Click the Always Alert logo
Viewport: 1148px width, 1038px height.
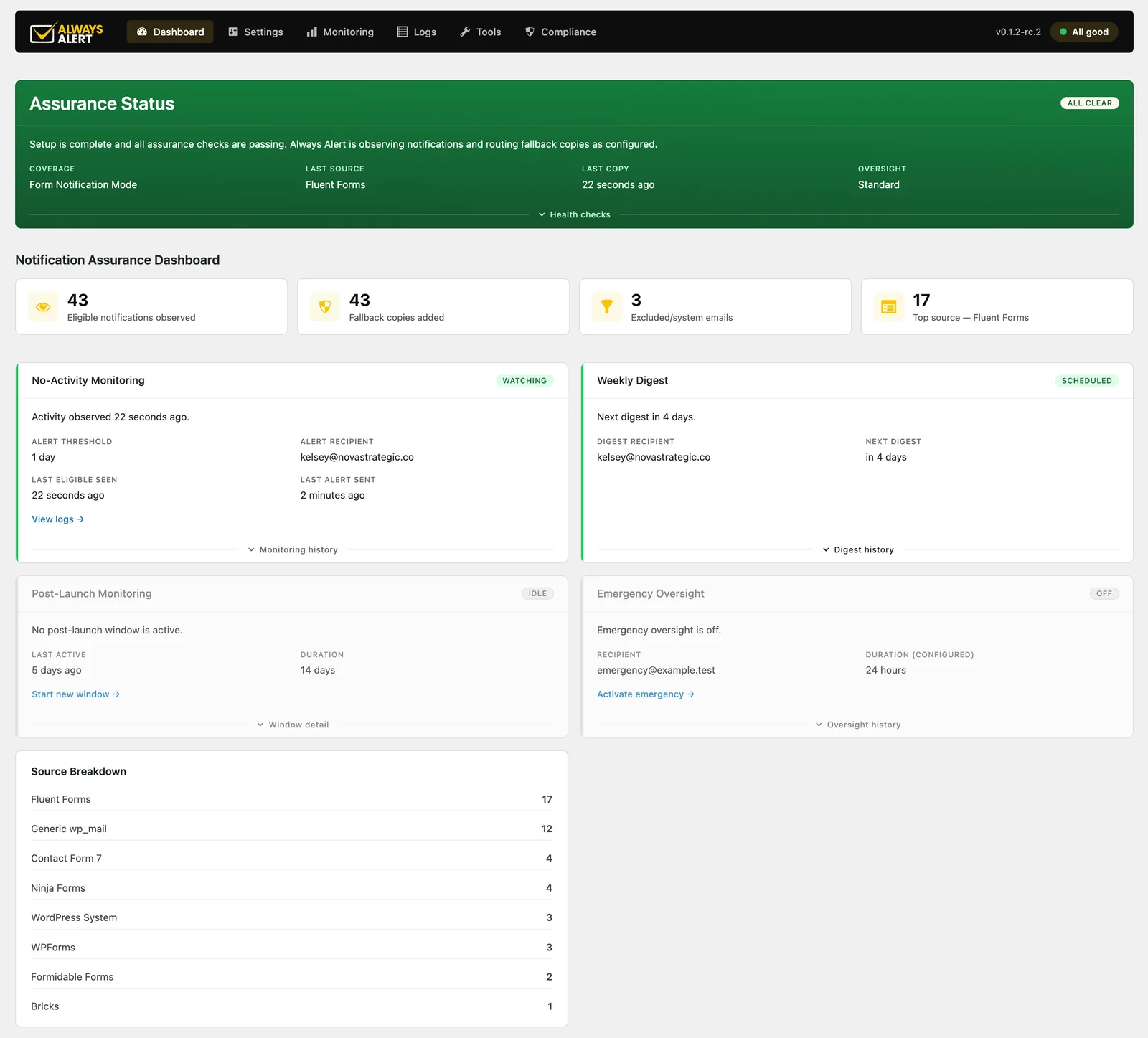tap(67, 32)
